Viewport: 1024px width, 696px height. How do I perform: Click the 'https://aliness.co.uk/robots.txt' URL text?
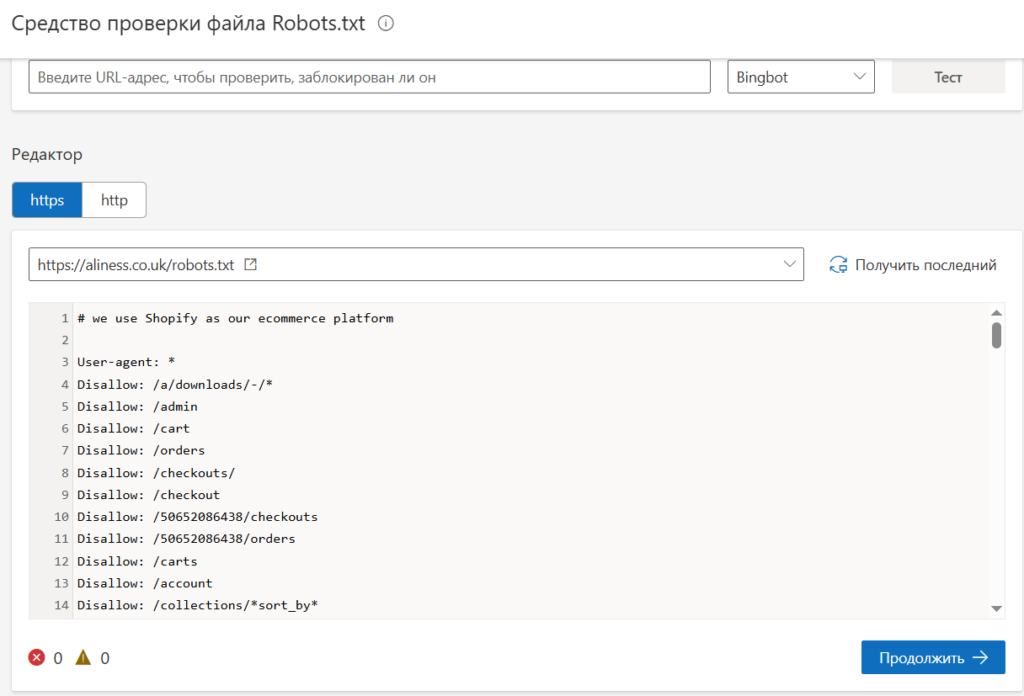[x=136, y=264]
